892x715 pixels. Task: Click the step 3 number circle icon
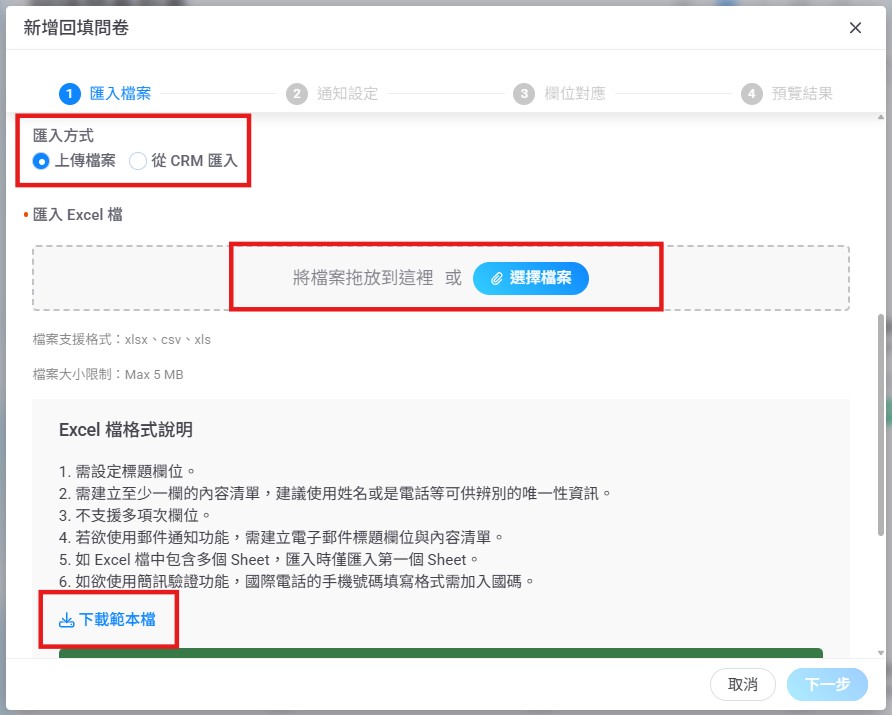pos(524,94)
